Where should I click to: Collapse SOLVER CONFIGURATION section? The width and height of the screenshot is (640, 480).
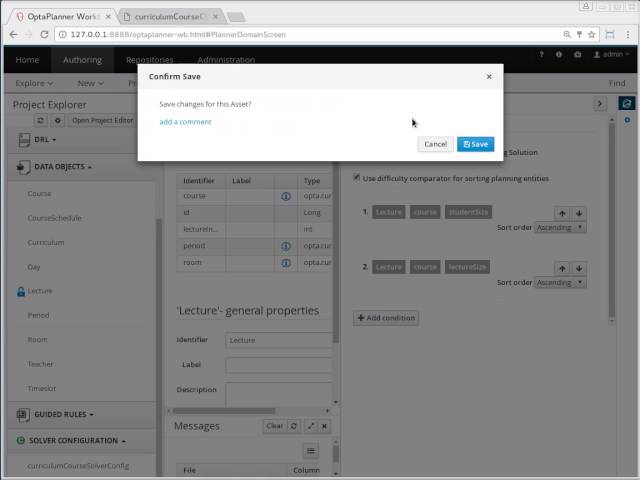77,441
